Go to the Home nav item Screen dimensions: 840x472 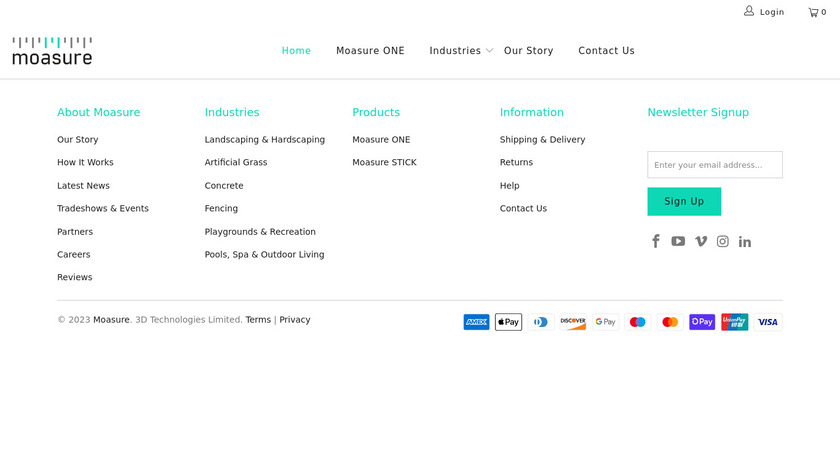click(x=296, y=51)
